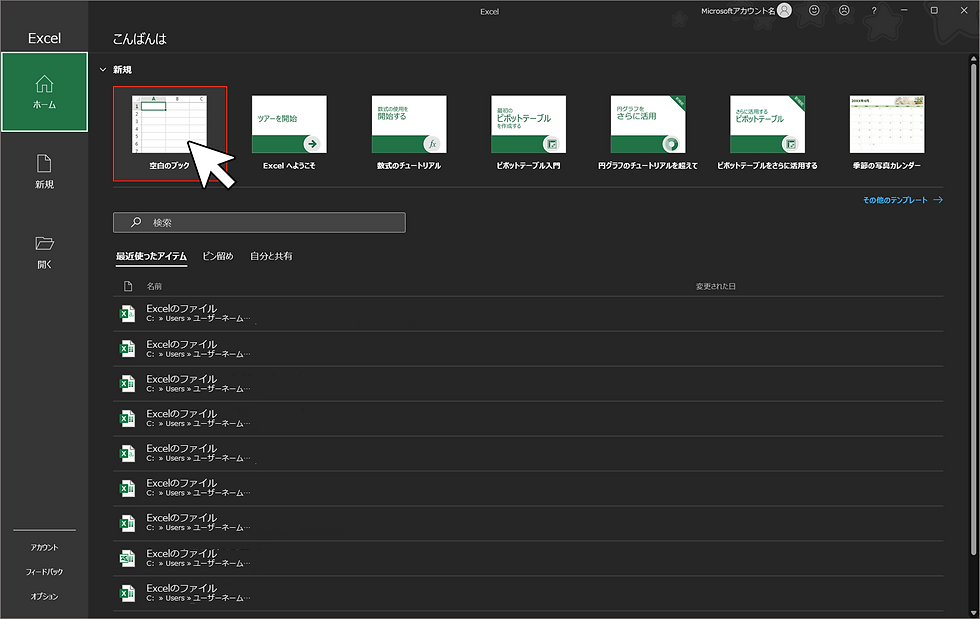The height and width of the screenshot is (619, 980).
Task: Open the 開く folder page in sidebar
Action: (44, 252)
